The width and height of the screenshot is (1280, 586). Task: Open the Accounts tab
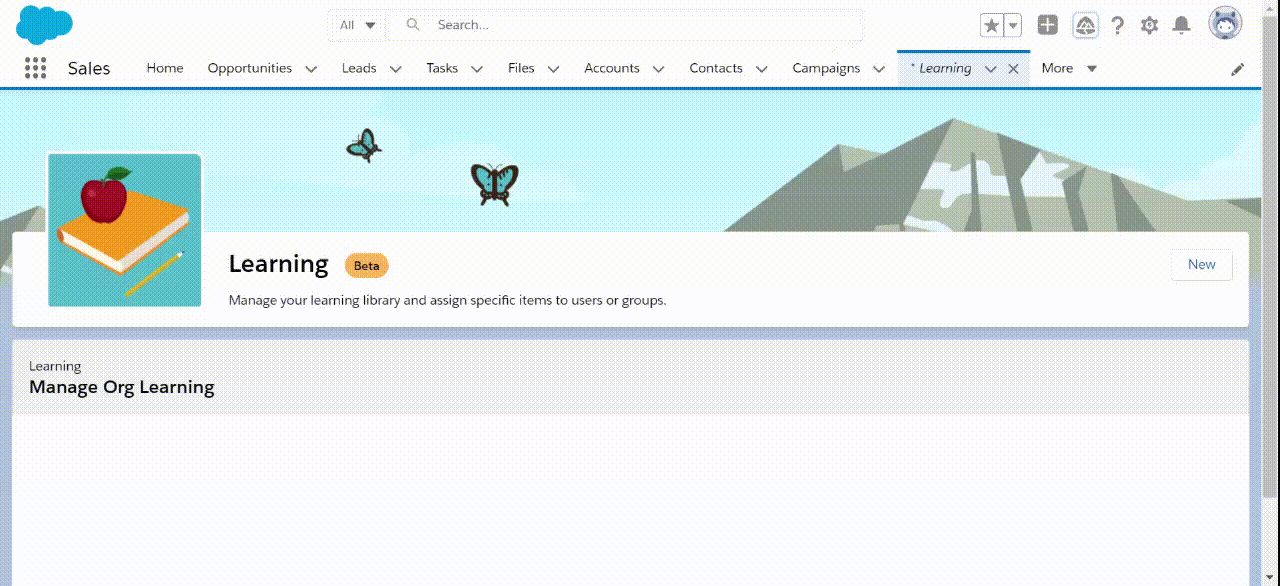tap(612, 68)
